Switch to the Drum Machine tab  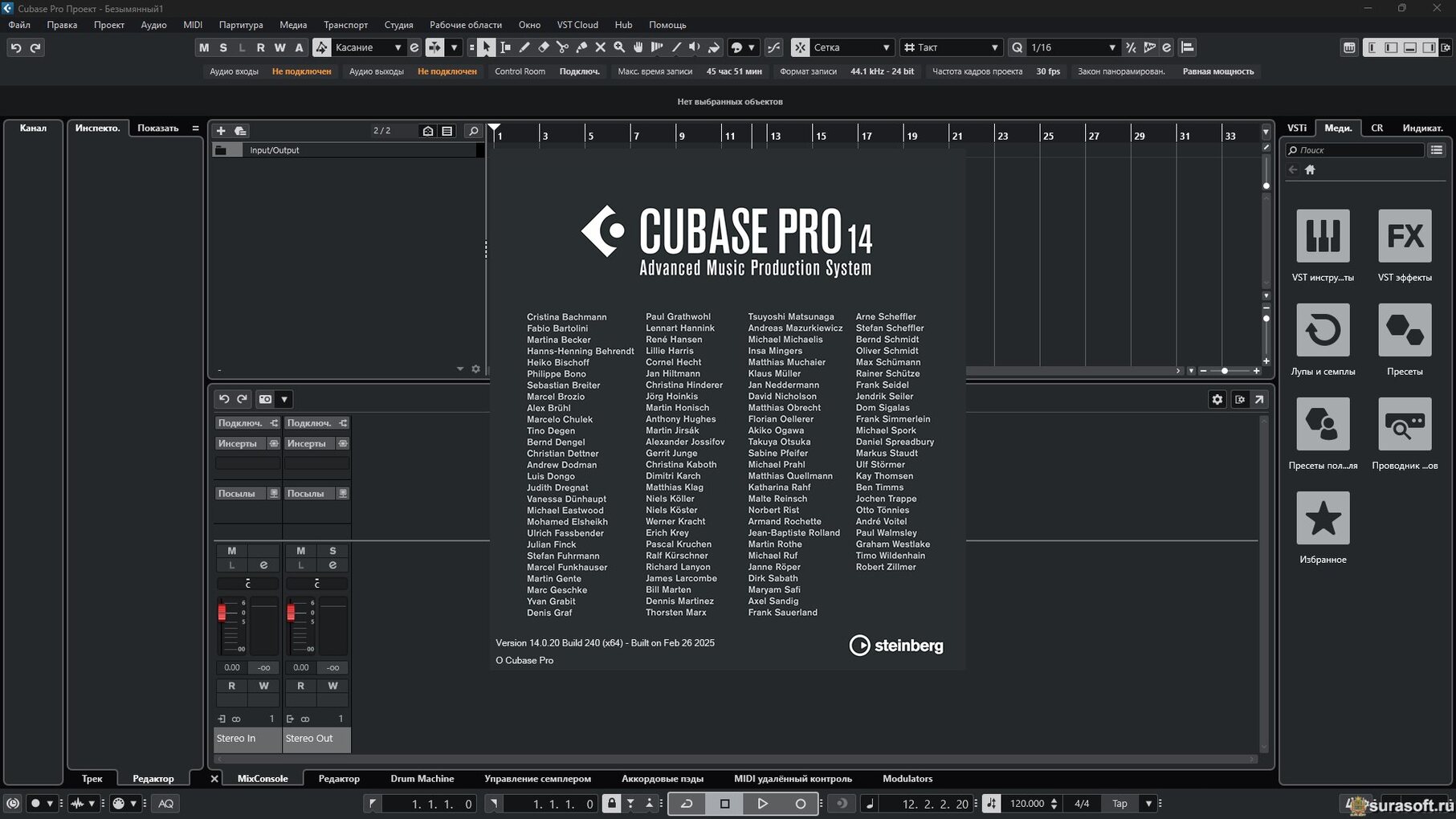click(x=422, y=778)
